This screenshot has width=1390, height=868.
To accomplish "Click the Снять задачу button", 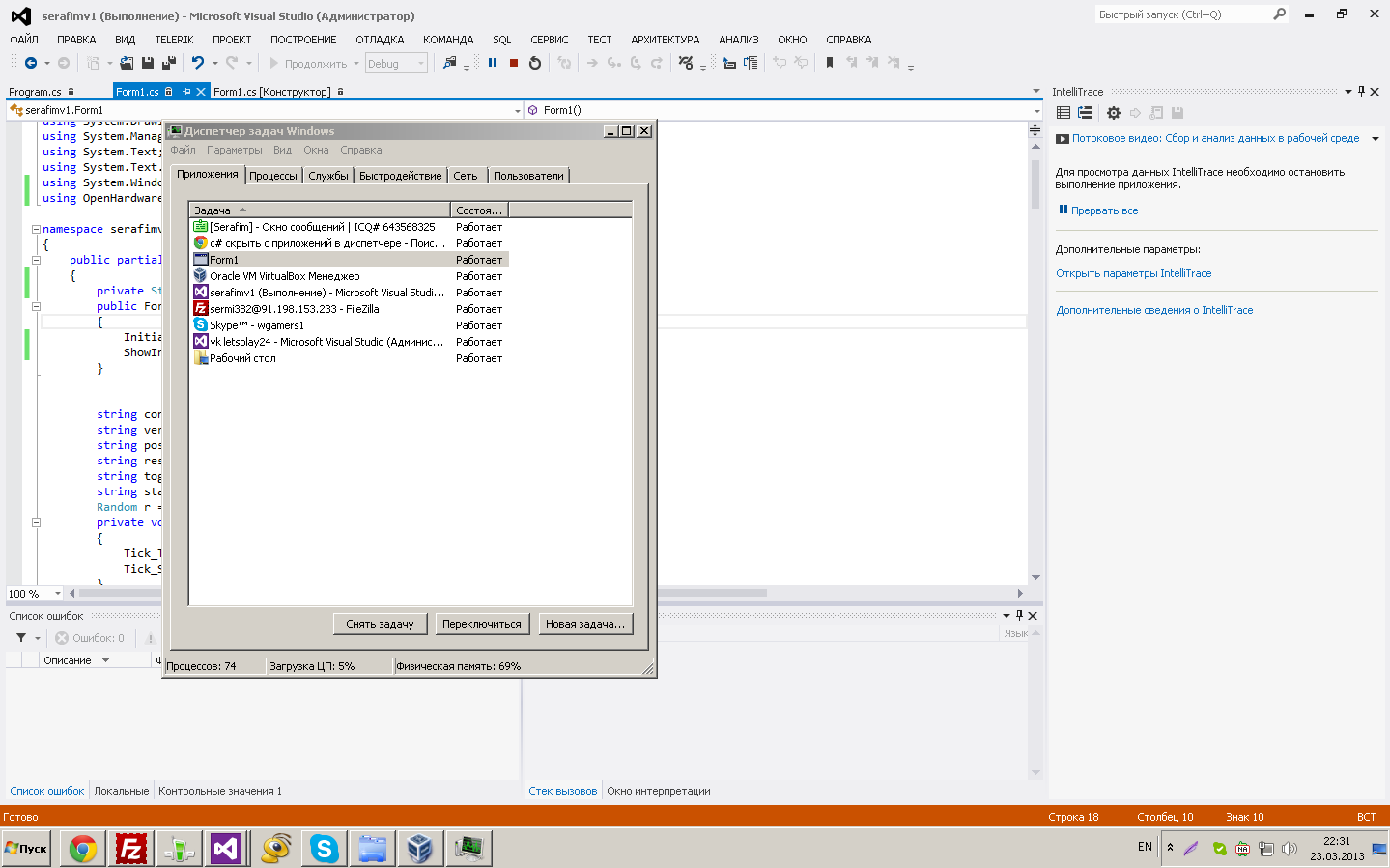I will coord(380,624).
